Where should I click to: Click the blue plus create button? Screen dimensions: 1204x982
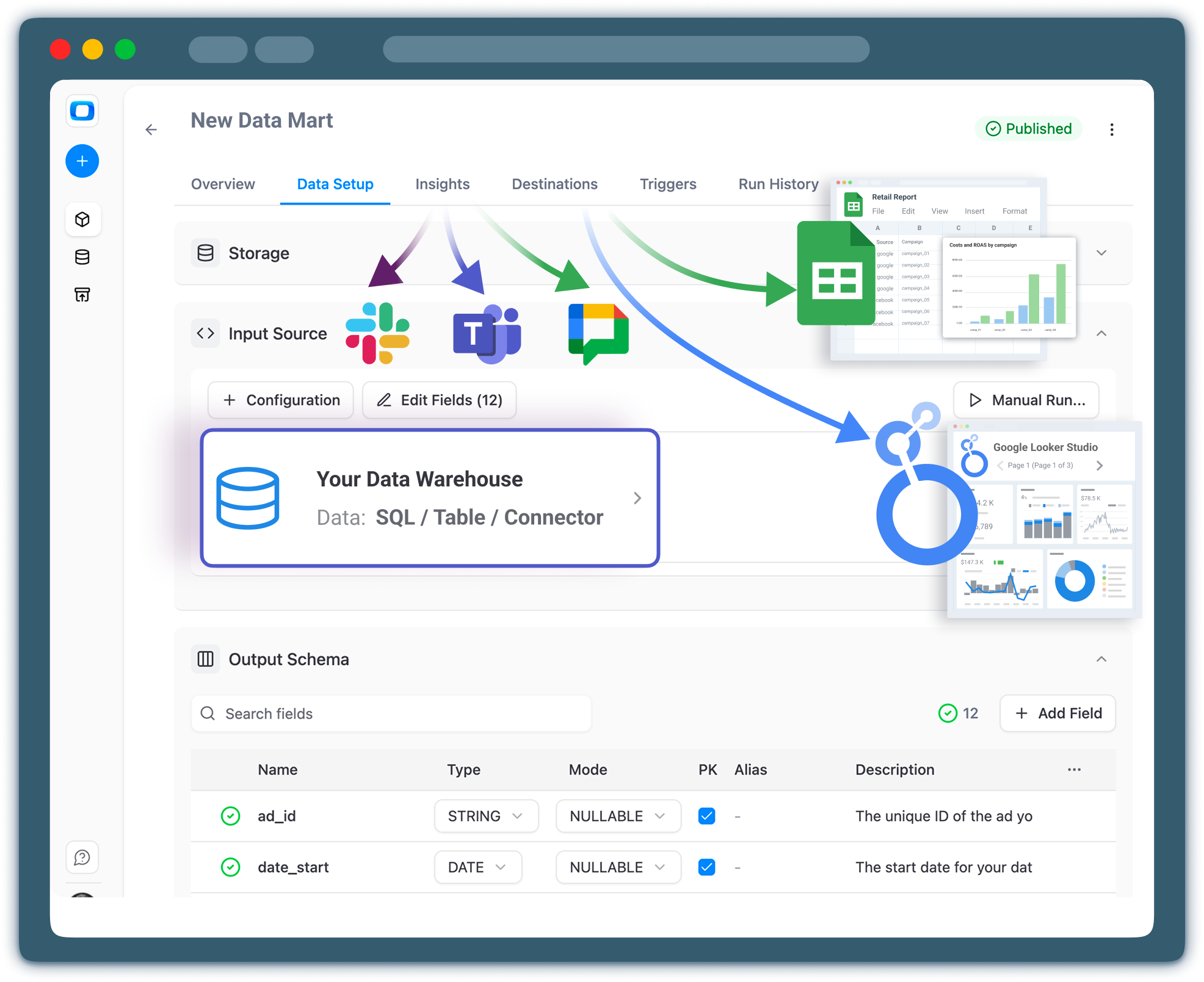[x=82, y=161]
